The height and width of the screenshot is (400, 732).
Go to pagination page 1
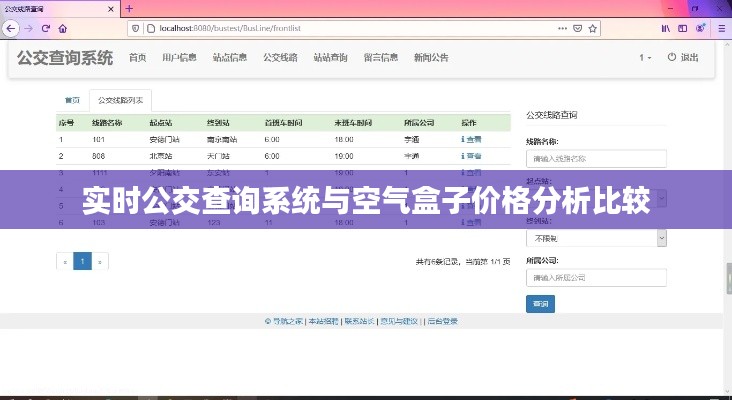tap(83, 262)
